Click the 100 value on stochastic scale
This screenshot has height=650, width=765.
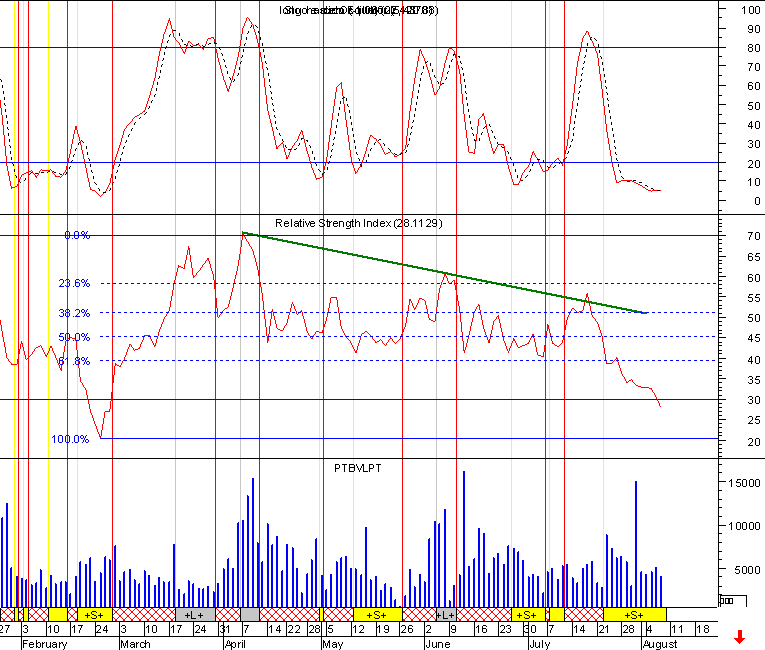pyautogui.click(x=750, y=10)
